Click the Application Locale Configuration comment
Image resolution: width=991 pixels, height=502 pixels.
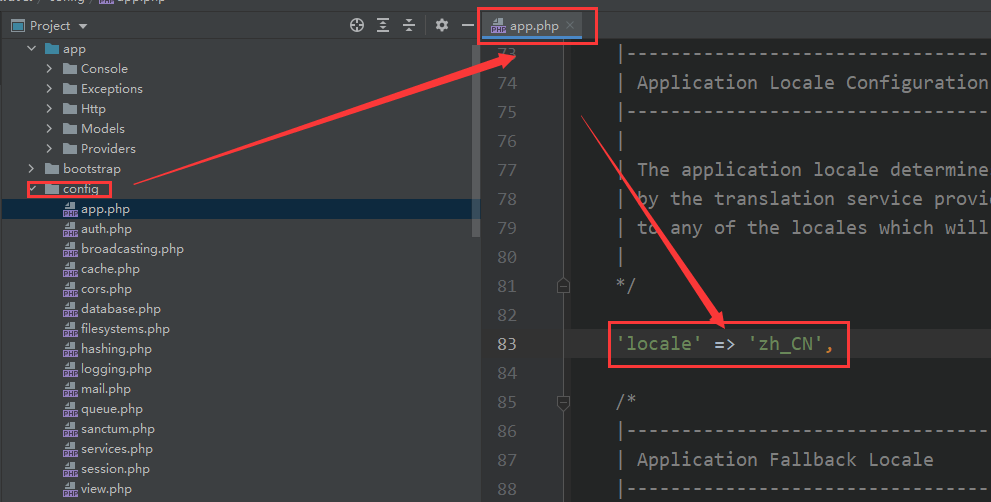pos(812,83)
